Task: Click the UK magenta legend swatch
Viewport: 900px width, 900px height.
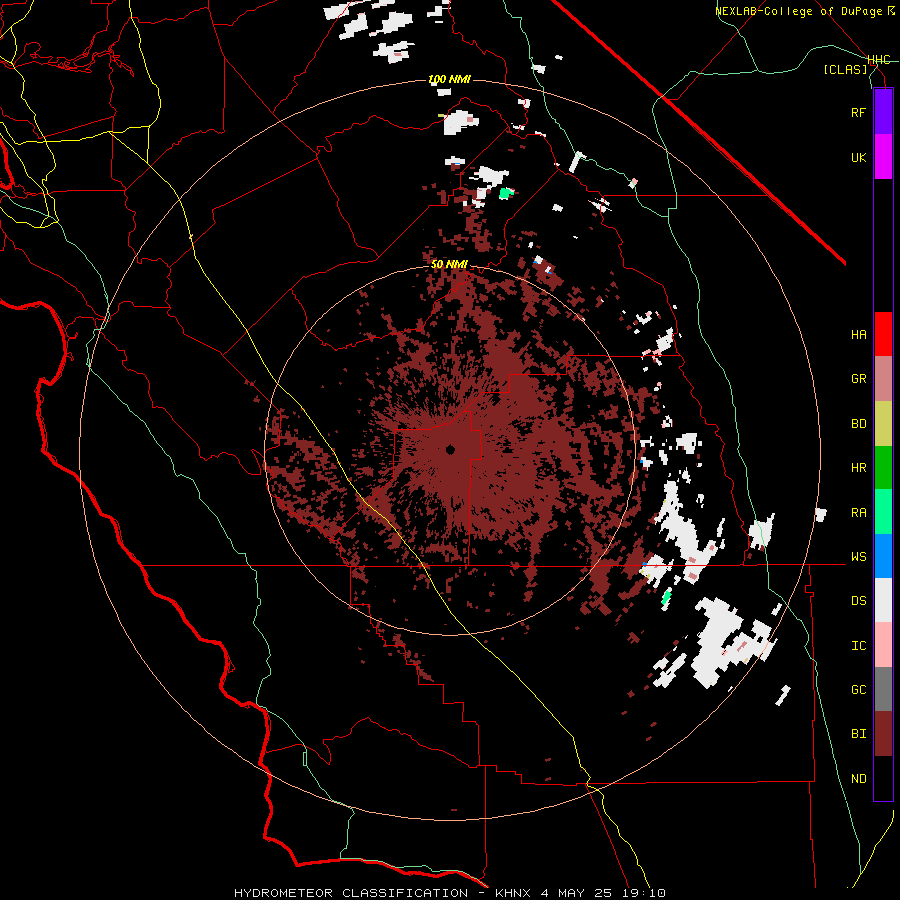Action: click(x=883, y=157)
